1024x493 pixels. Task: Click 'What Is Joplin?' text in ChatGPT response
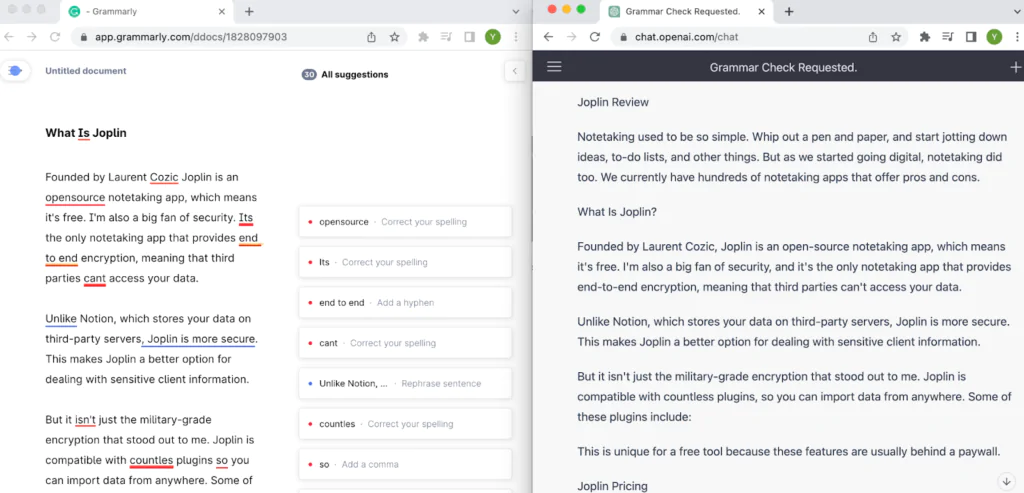click(x=617, y=212)
